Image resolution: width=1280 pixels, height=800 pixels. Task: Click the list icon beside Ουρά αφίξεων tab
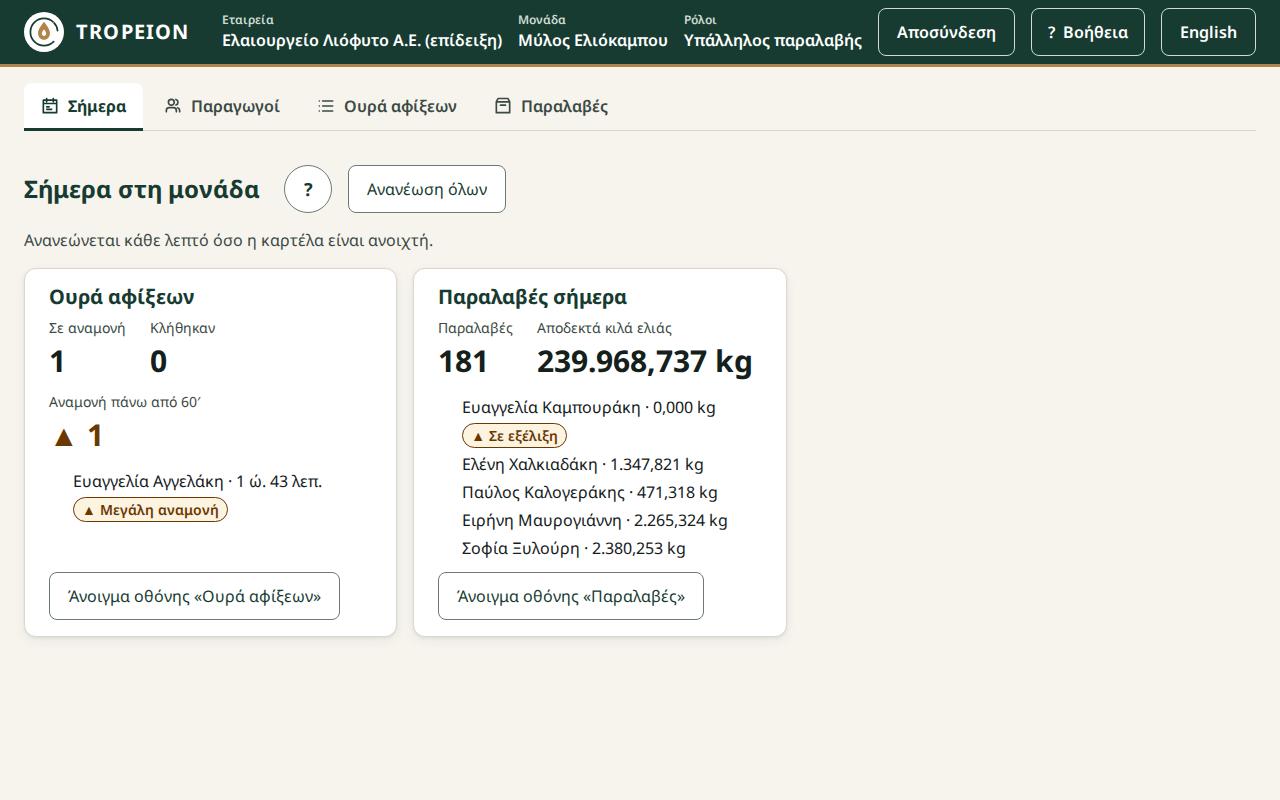click(x=326, y=106)
